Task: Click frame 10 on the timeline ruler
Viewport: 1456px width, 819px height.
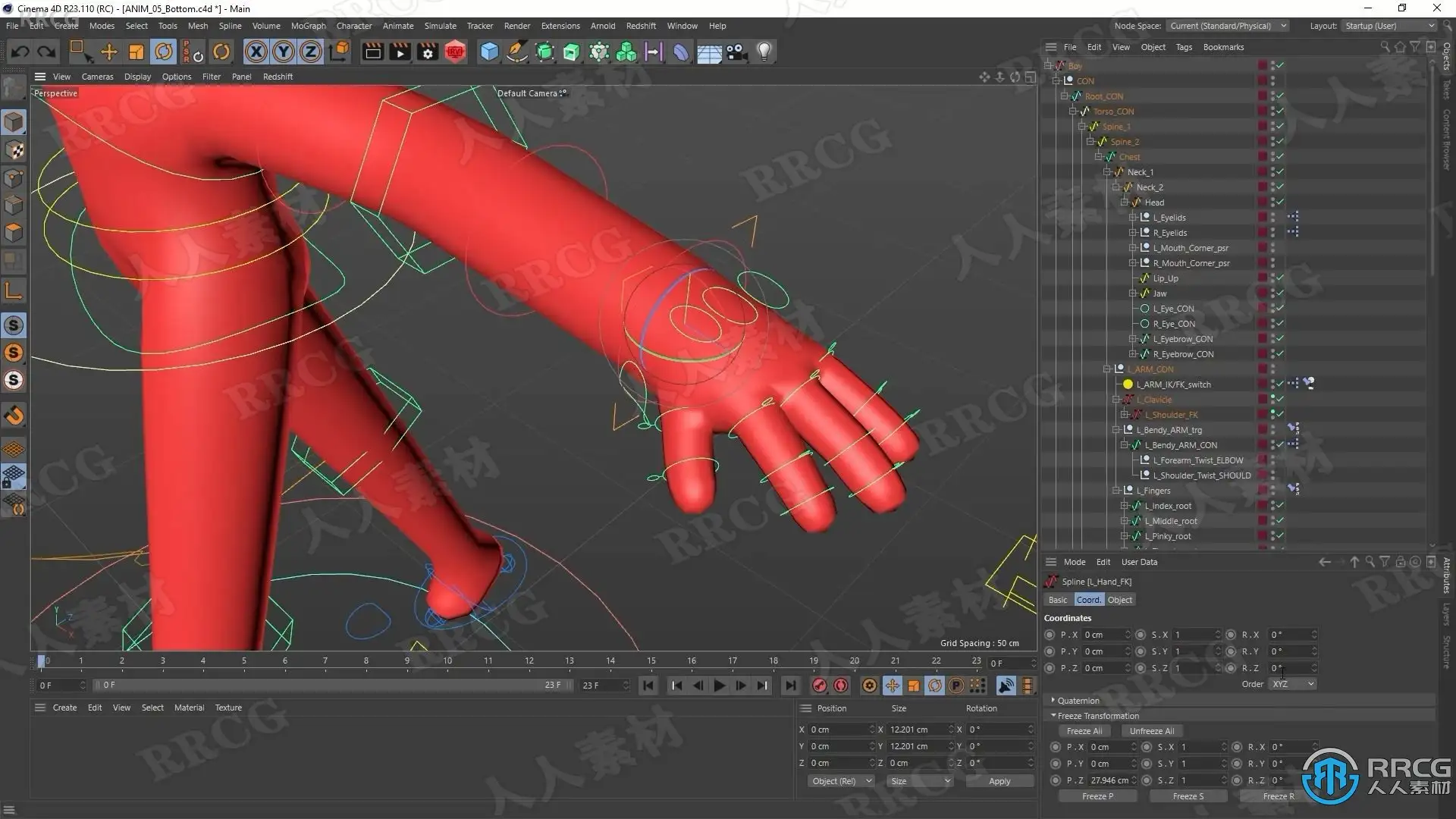Action: point(447,661)
